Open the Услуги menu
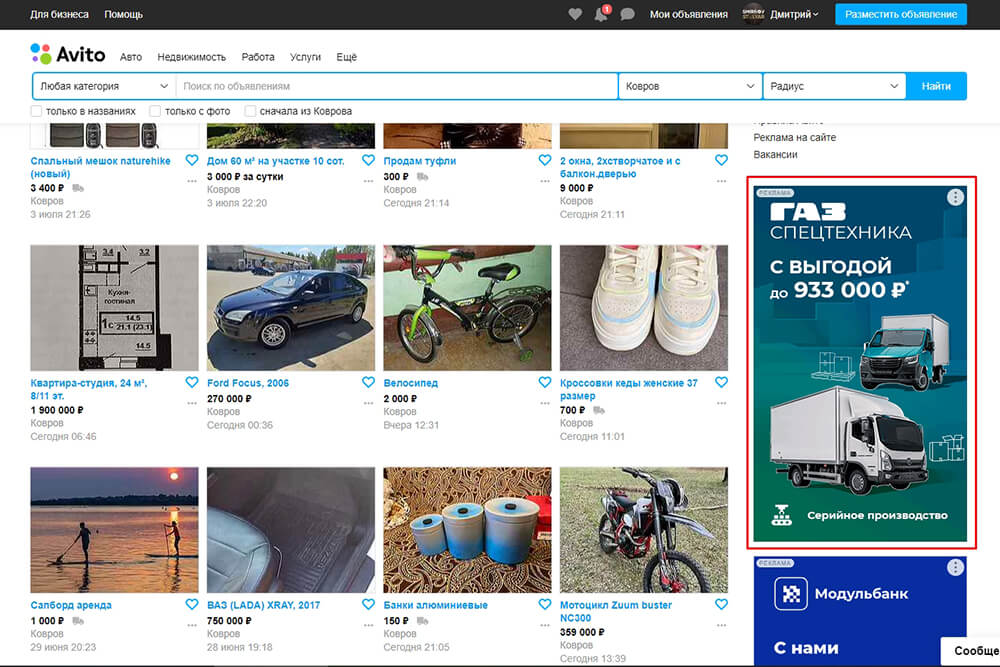The height and width of the screenshot is (667, 1000). click(305, 57)
